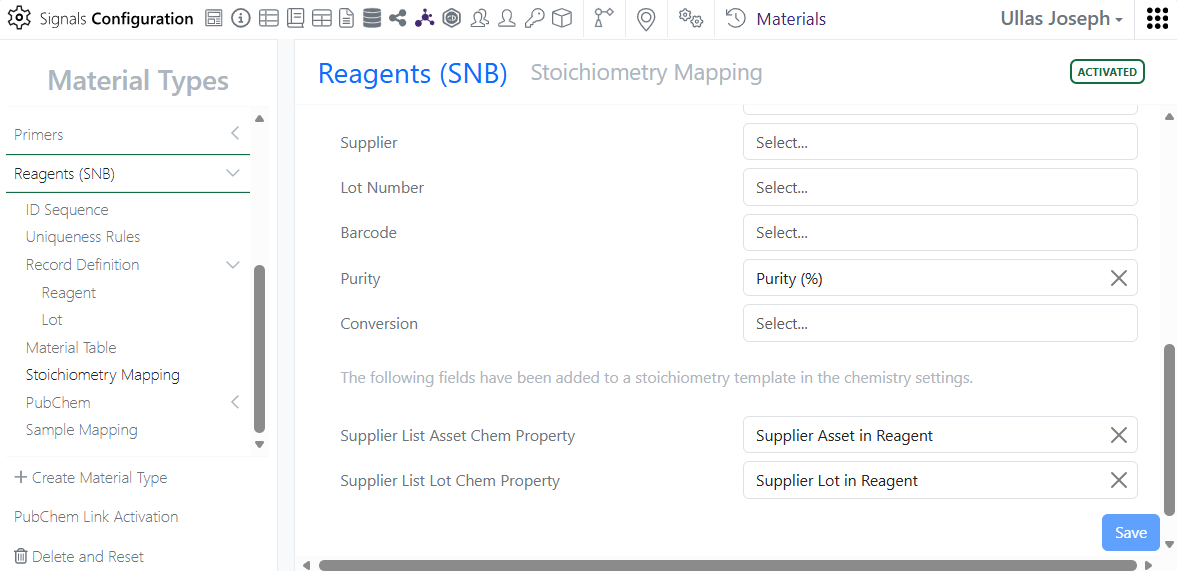Image resolution: width=1177 pixels, height=571 pixels.
Task: Click the 3D cube icon in toolbar
Action: (x=562, y=18)
